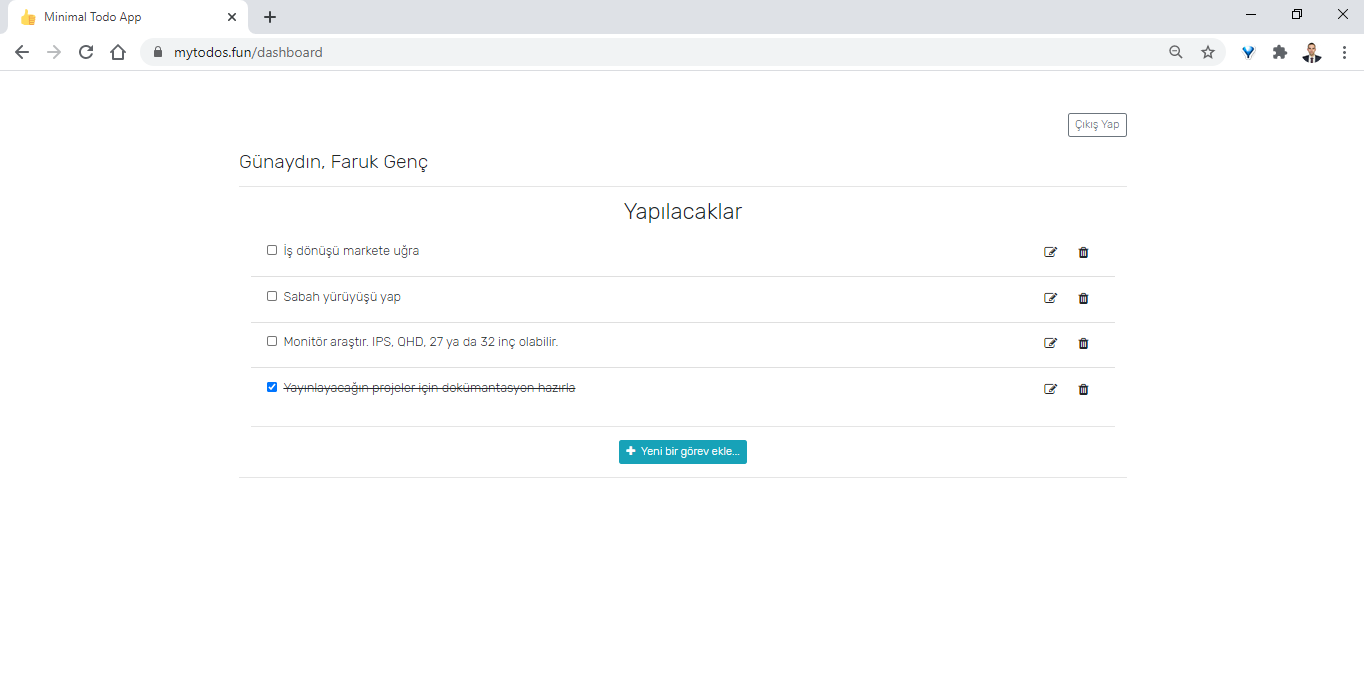Click 'Yeni bir görev ekle...' button
The height and width of the screenshot is (700, 1364).
683,452
